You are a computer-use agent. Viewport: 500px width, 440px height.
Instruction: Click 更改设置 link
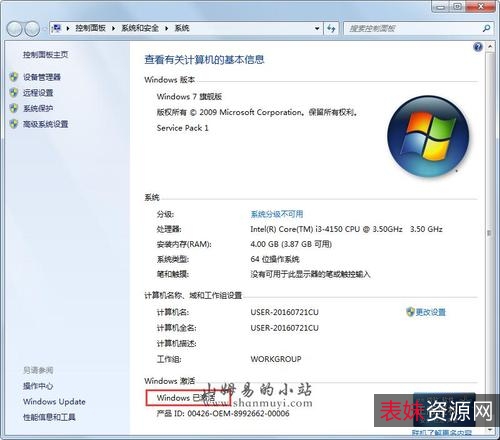coord(431,312)
